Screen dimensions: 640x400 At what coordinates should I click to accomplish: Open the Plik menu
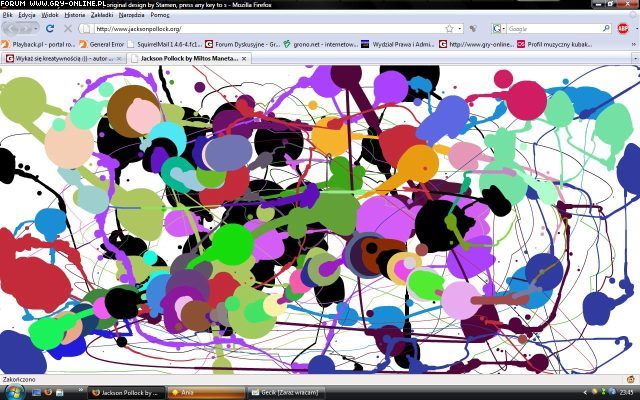click(x=7, y=15)
